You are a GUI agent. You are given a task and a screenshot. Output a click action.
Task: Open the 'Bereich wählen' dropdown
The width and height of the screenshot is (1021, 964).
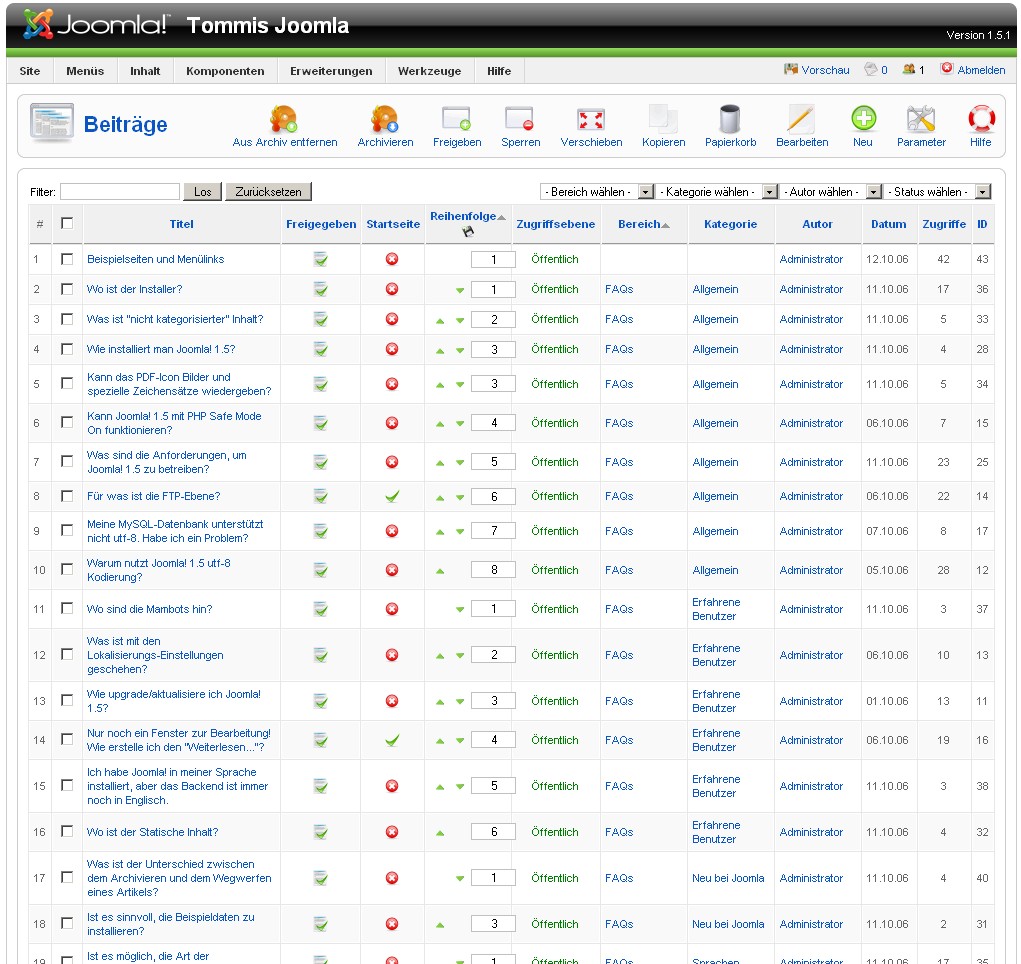point(597,192)
